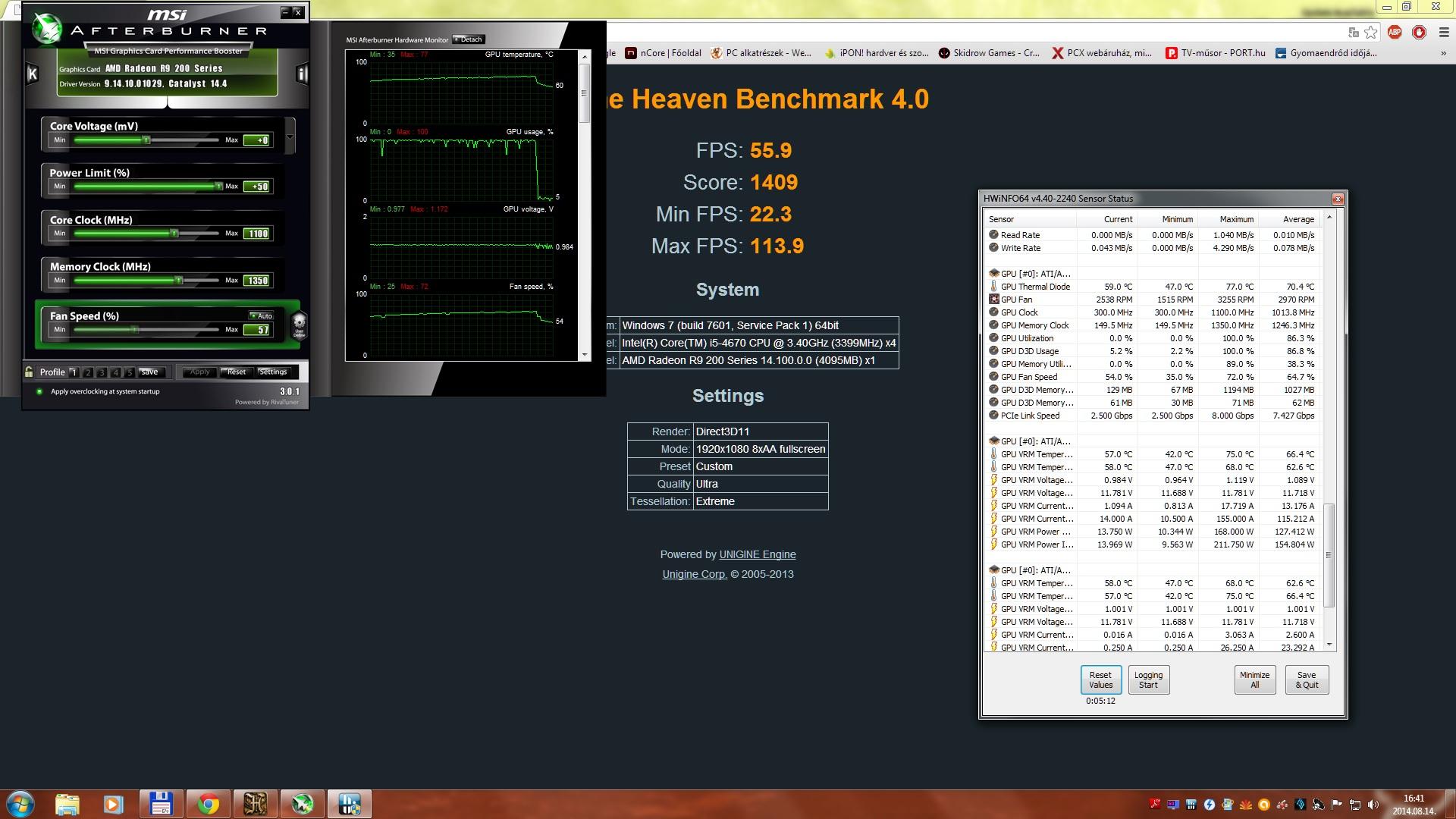
Task: Select Afterburner profile slot 1
Action: (x=74, y=372)
